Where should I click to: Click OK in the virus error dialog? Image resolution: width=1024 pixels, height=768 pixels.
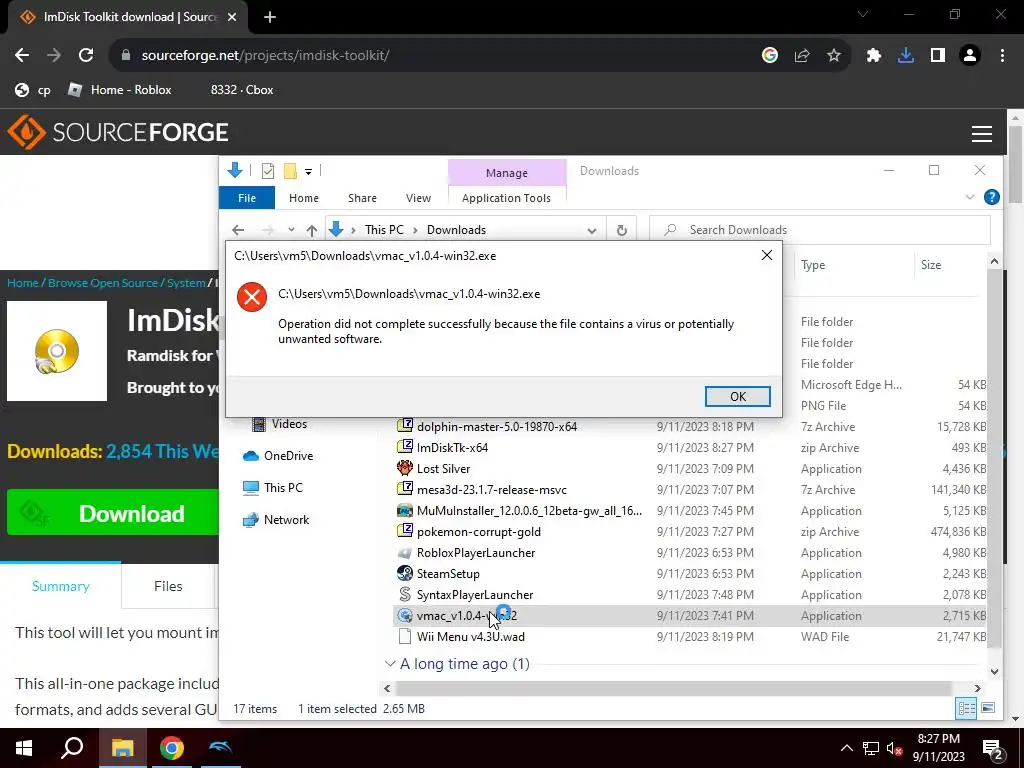pos(737,396)
